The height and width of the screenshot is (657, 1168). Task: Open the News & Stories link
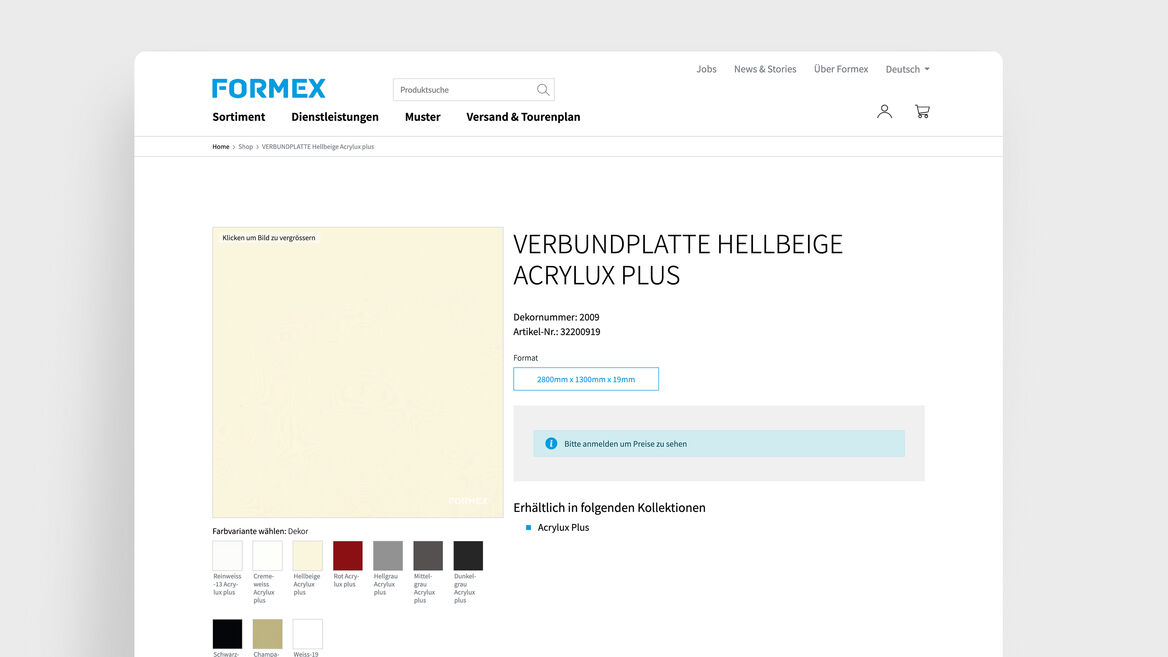(765, 69)
